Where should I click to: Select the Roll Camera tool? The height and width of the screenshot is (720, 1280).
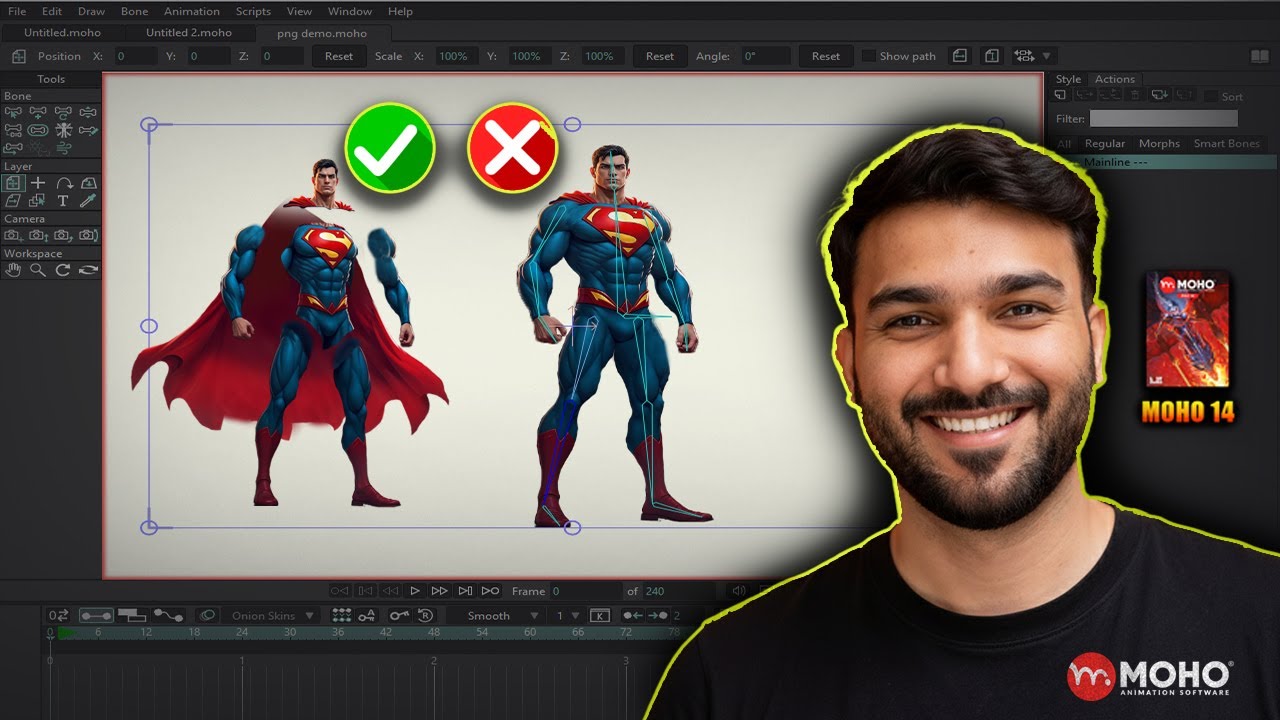[63, 236]
